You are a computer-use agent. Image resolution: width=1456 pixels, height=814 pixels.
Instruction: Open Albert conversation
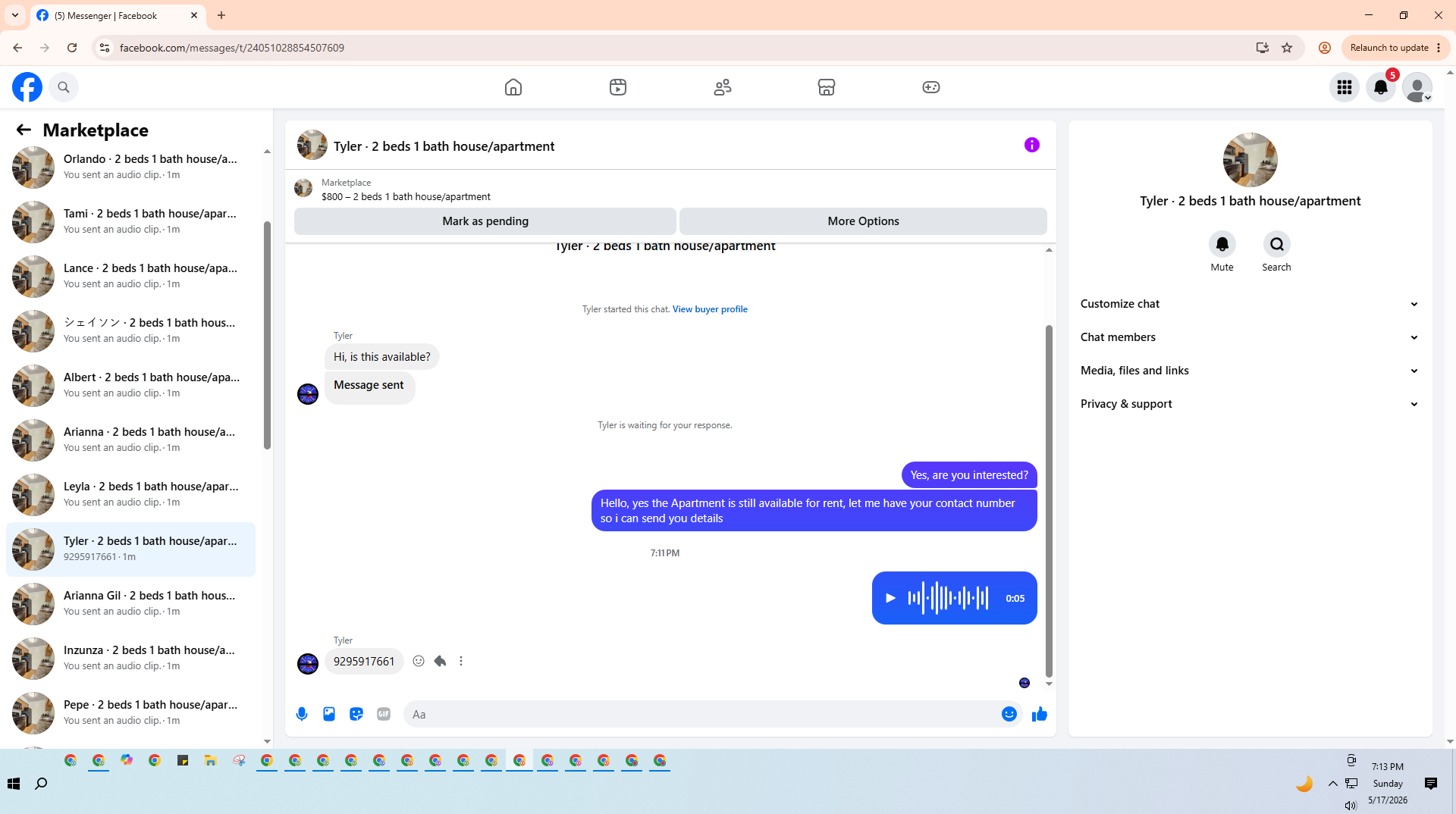[131, 386]
